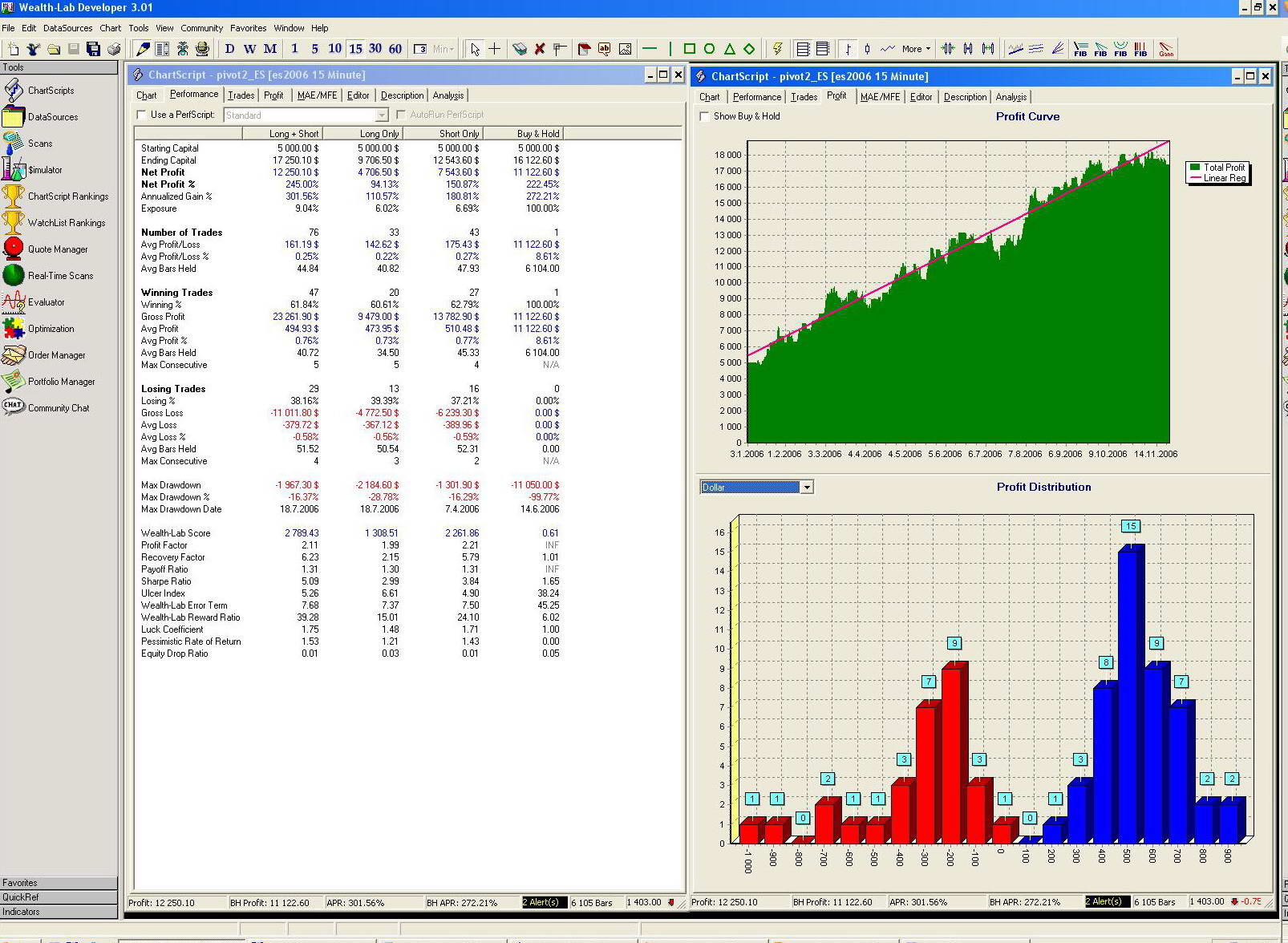Screen dimensions: 1288x943
Task: Select the horizontal line drawing tool
Action: pyautogui.click(x=650, y=49)
